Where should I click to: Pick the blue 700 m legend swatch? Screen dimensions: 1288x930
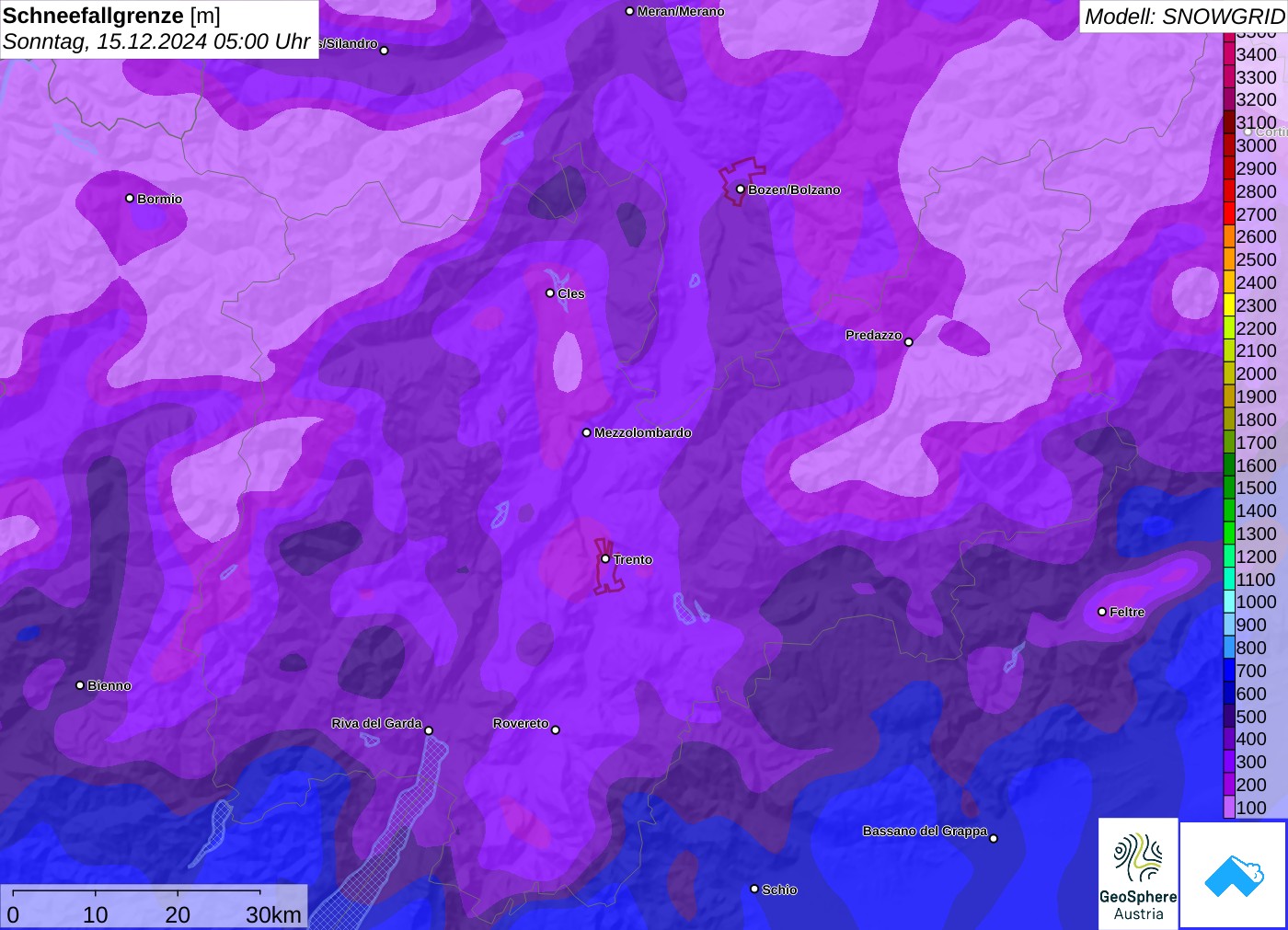1229,671
